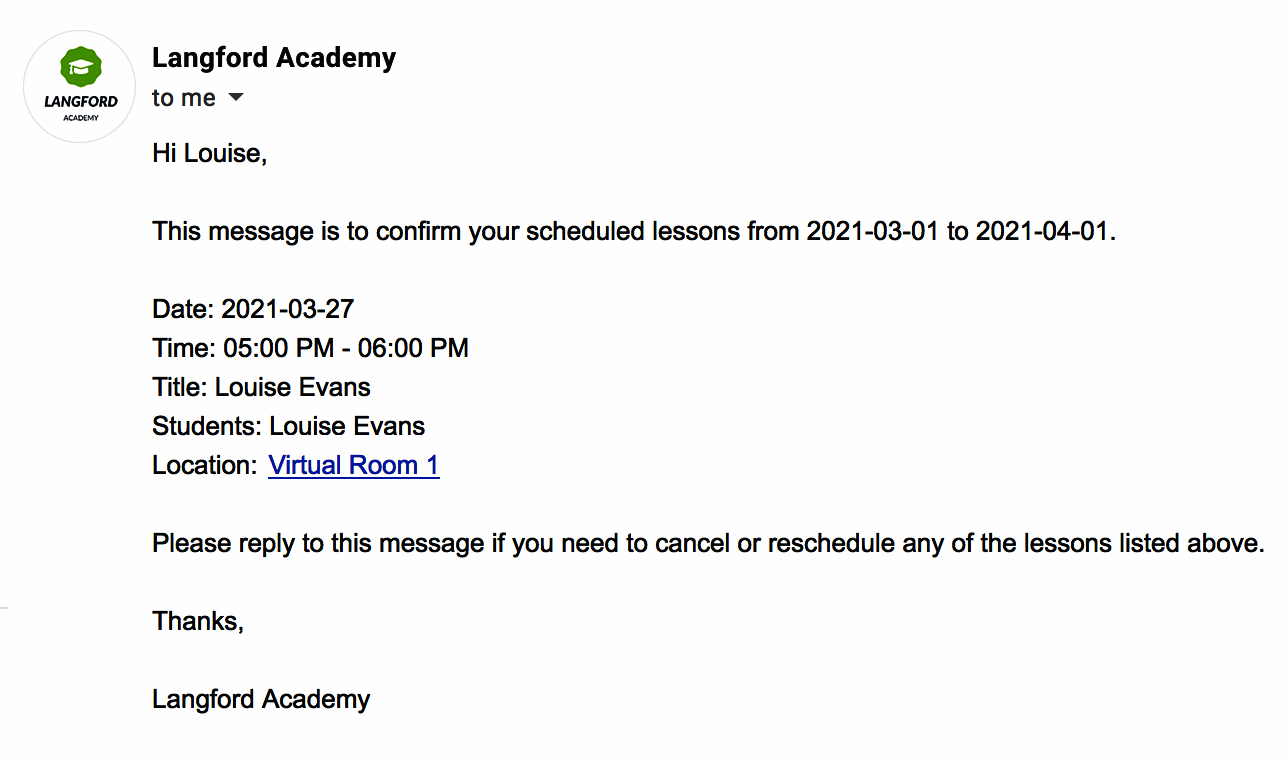This screenshot has height=759, width=1286.
Task: Click the Langford Academy signature at the bottom
Action: click(261, 699)
